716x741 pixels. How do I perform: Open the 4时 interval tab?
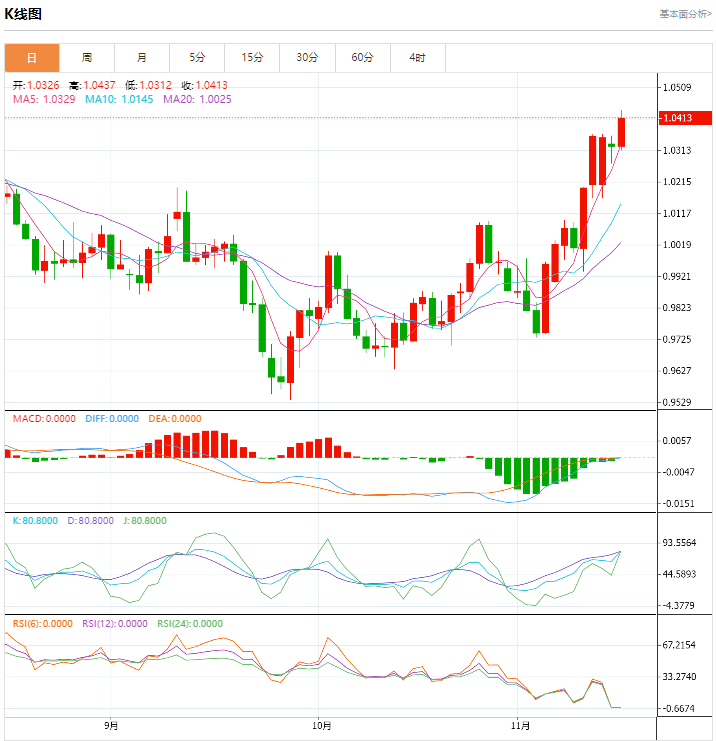[418, 58]
